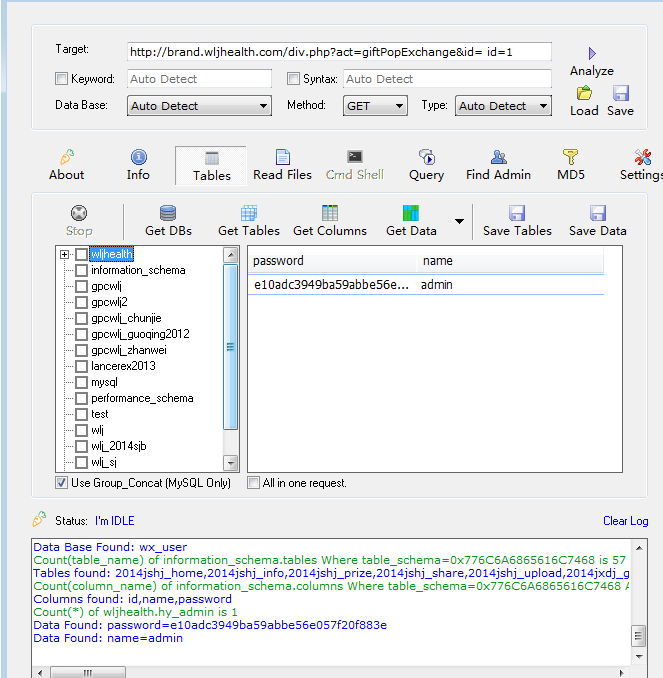This screenshot has height=678, width=663.
Task: Click the Get Columns icon
Action: tap(330, 213)
